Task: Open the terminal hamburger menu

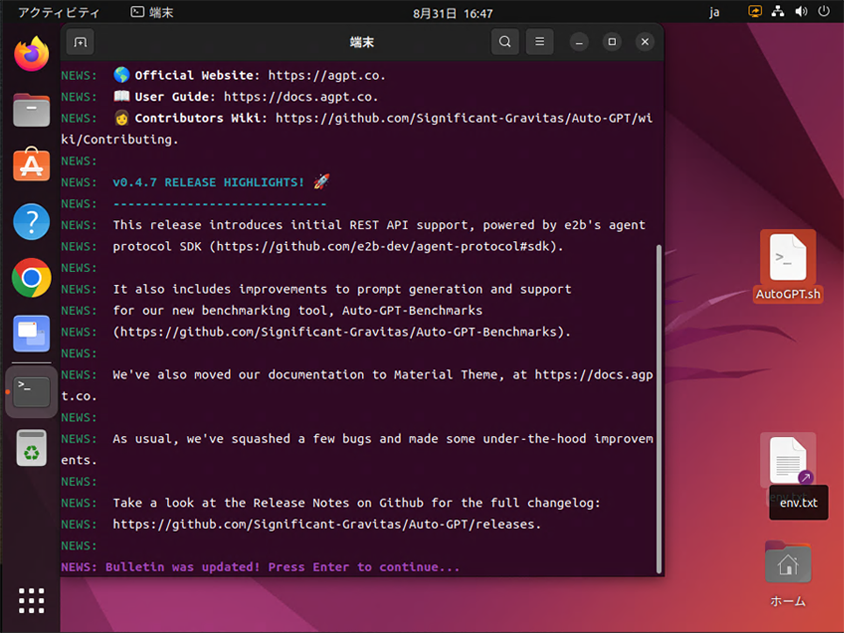Action: pos(539,42)
